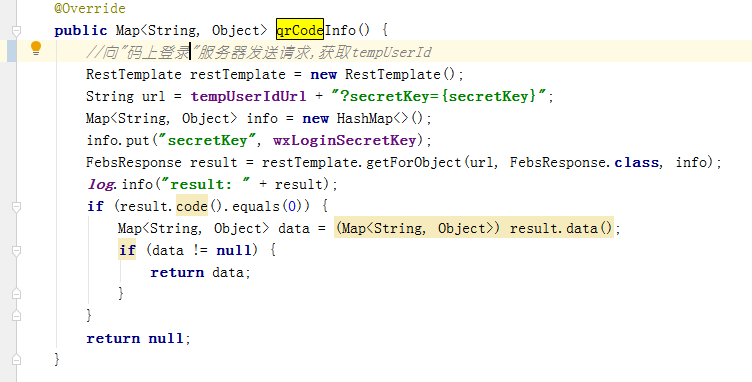
Task: Click the highlighted code in result.code()
Action: click(x=192, y=206)
